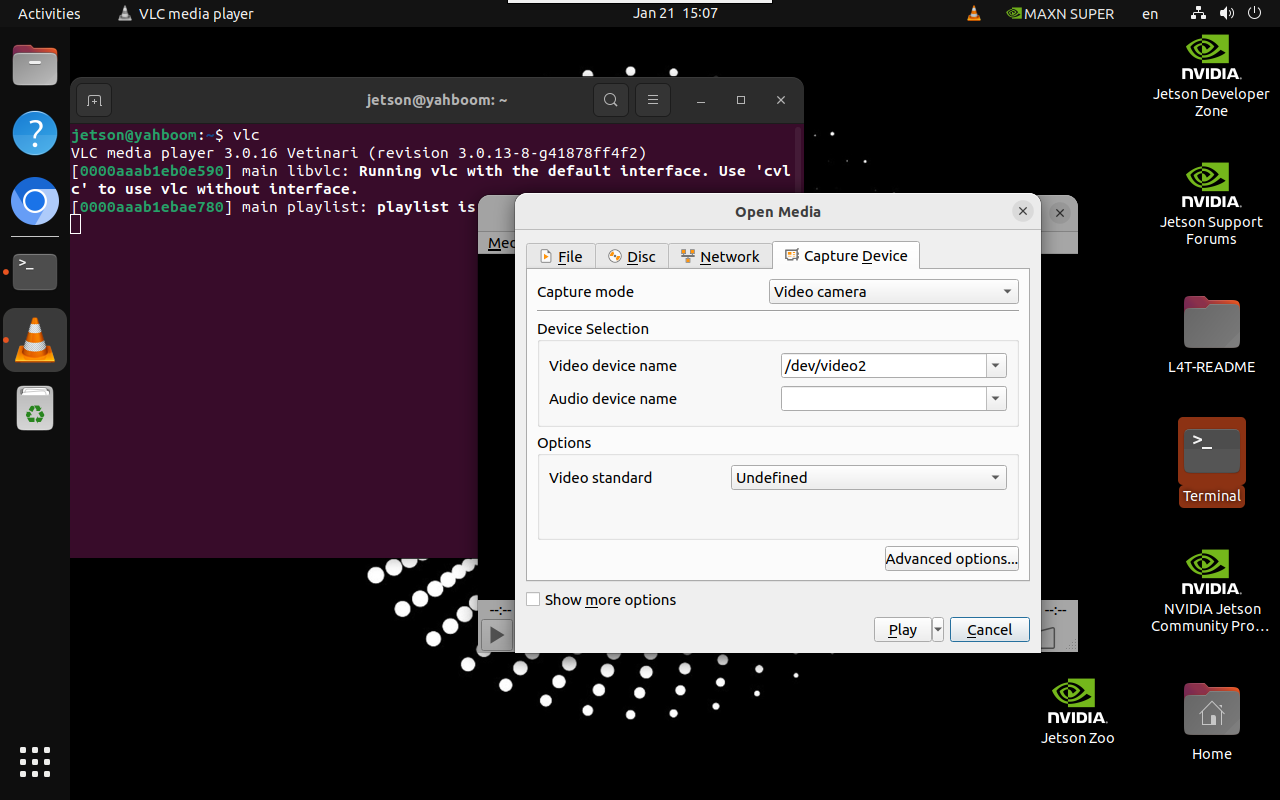Click the 'Options' heading

[x=564, y=443]
